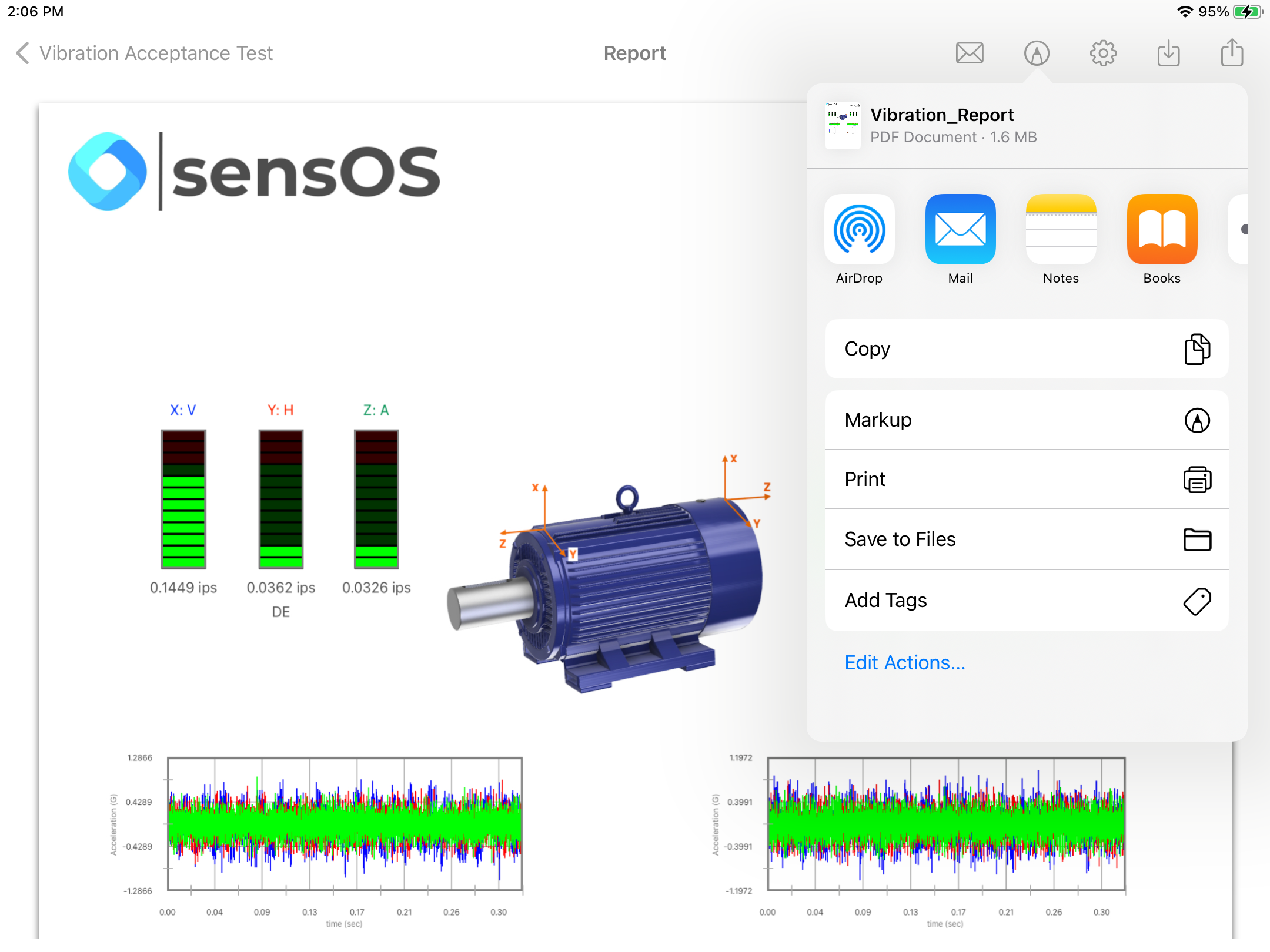Tap the Markup pen-circle icon in list
This screenshot has height=952, width=1270.
[1198, 420]
